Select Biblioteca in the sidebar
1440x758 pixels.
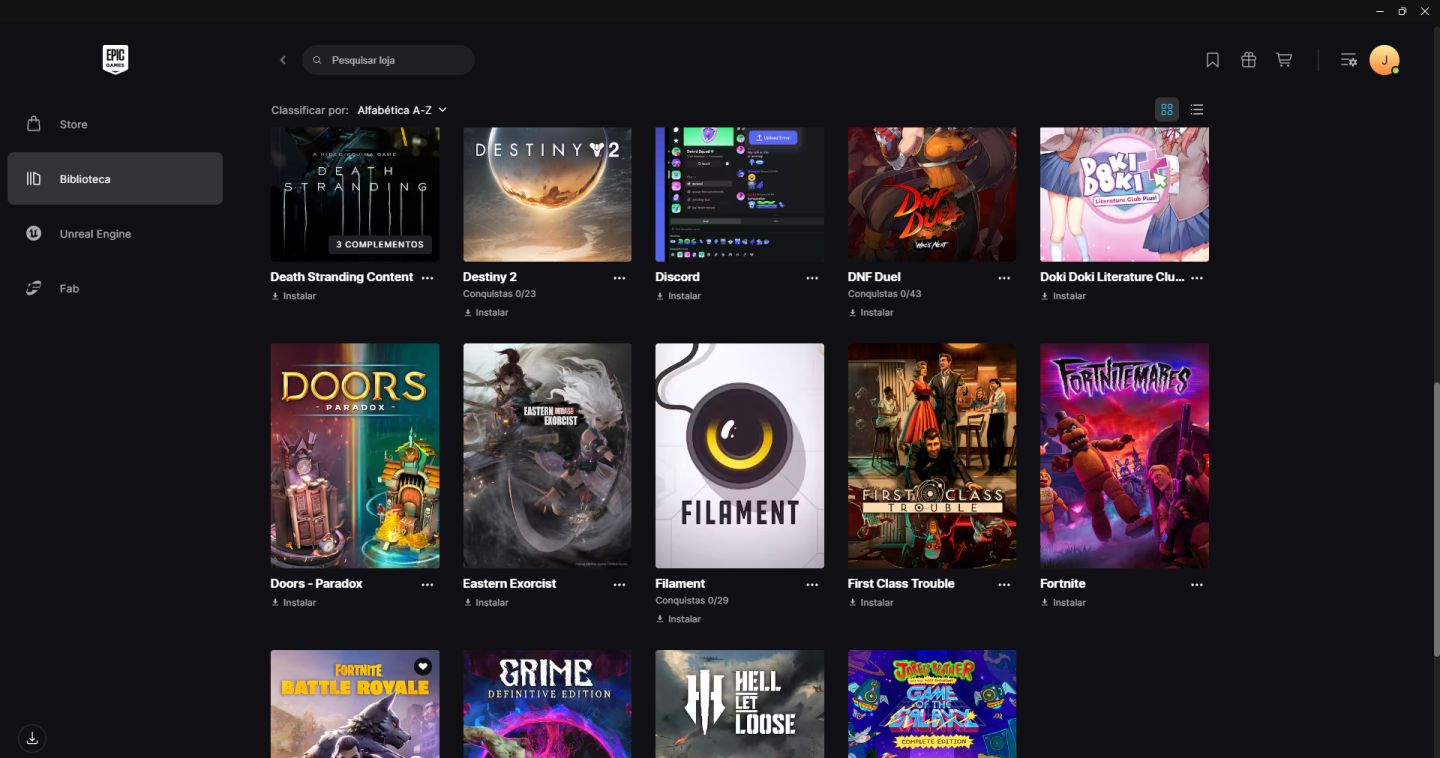(115, 179)
